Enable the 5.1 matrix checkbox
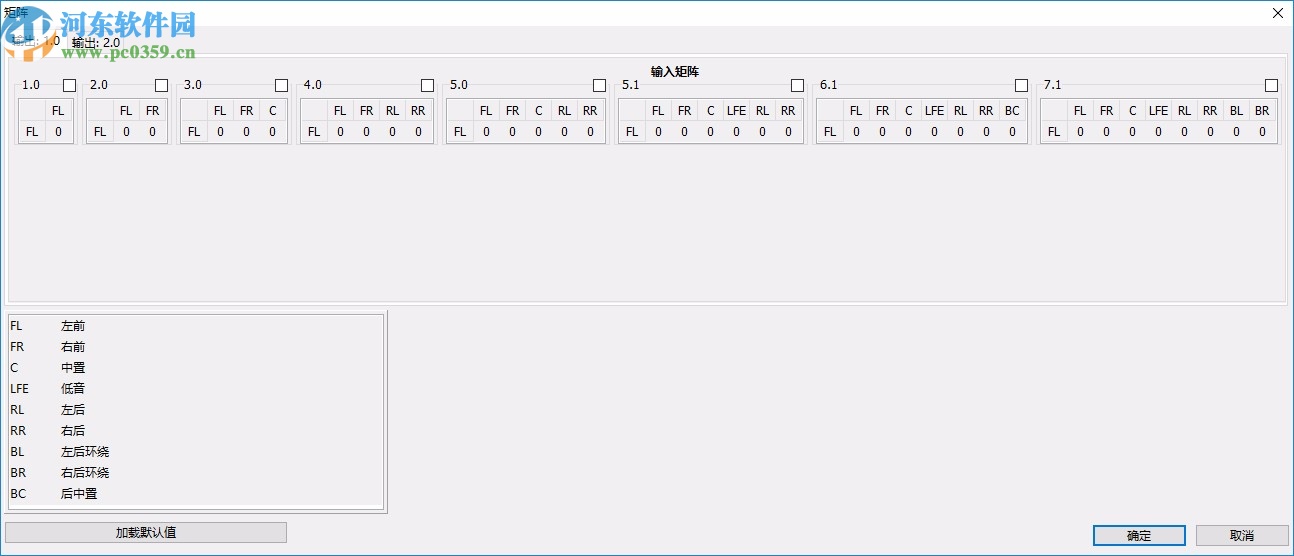The image size is (1294, 556). click(797, 86)
